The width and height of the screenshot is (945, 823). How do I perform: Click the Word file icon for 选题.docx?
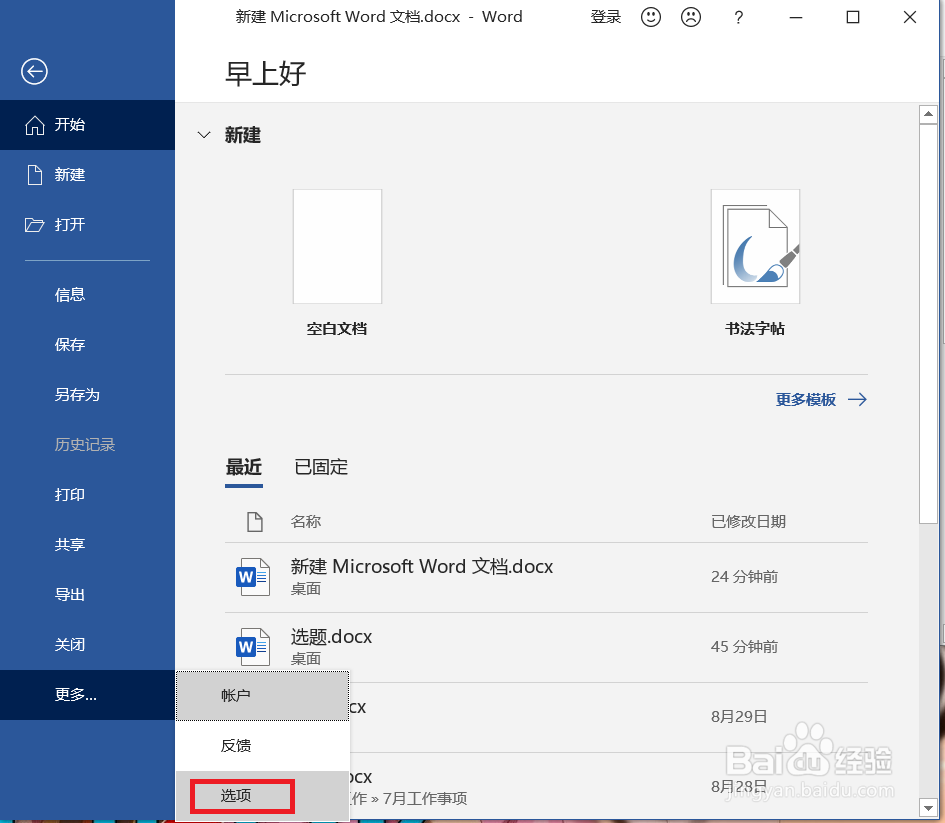click(253, 646)
